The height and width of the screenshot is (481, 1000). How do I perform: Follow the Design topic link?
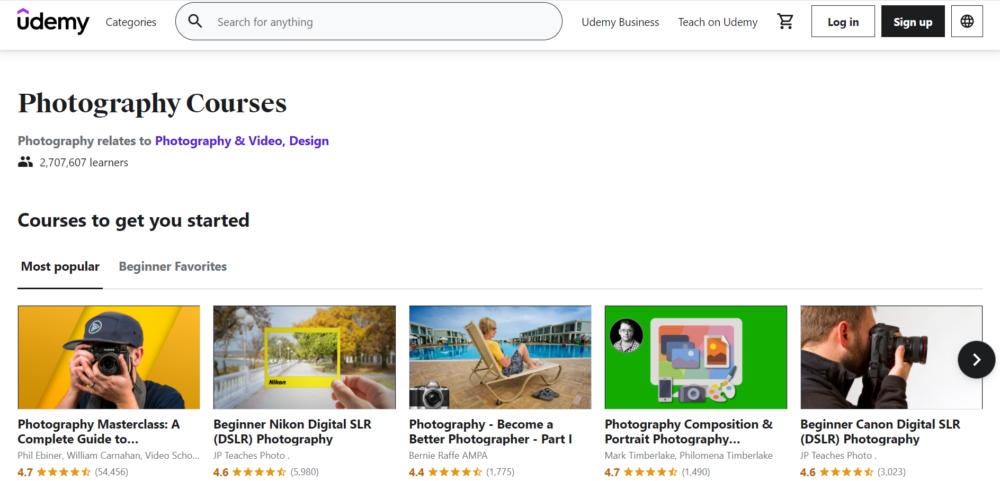tap(309, 141)
